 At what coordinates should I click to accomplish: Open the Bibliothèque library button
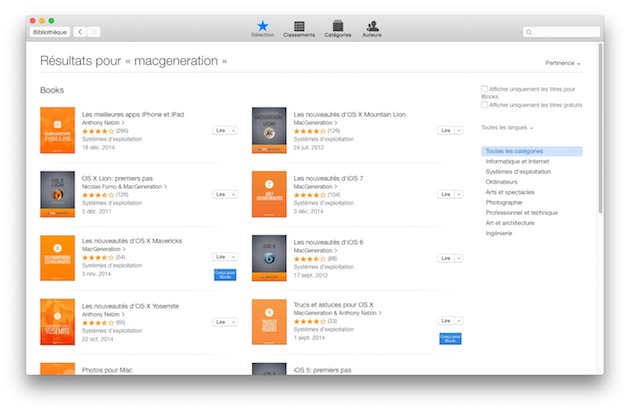50,32
